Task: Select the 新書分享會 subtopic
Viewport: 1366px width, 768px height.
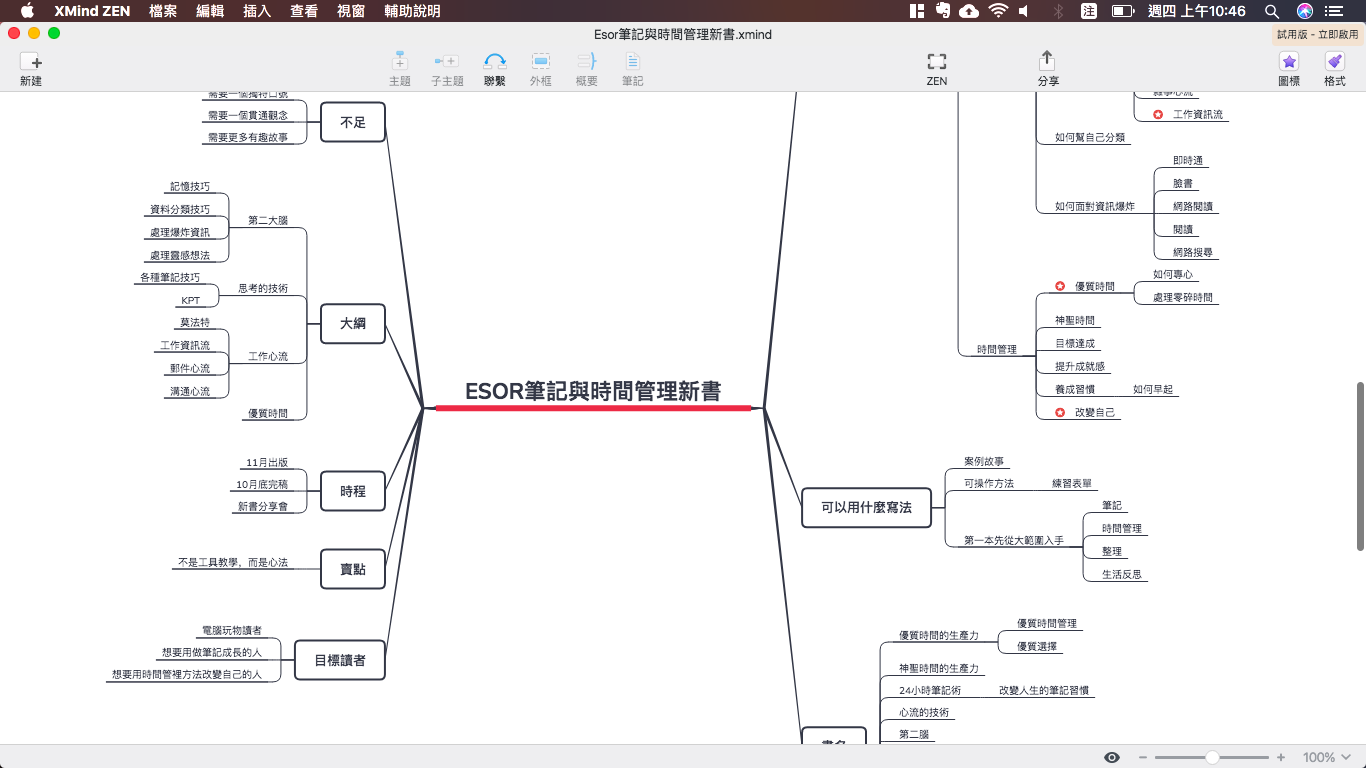Action: [262, 507]
